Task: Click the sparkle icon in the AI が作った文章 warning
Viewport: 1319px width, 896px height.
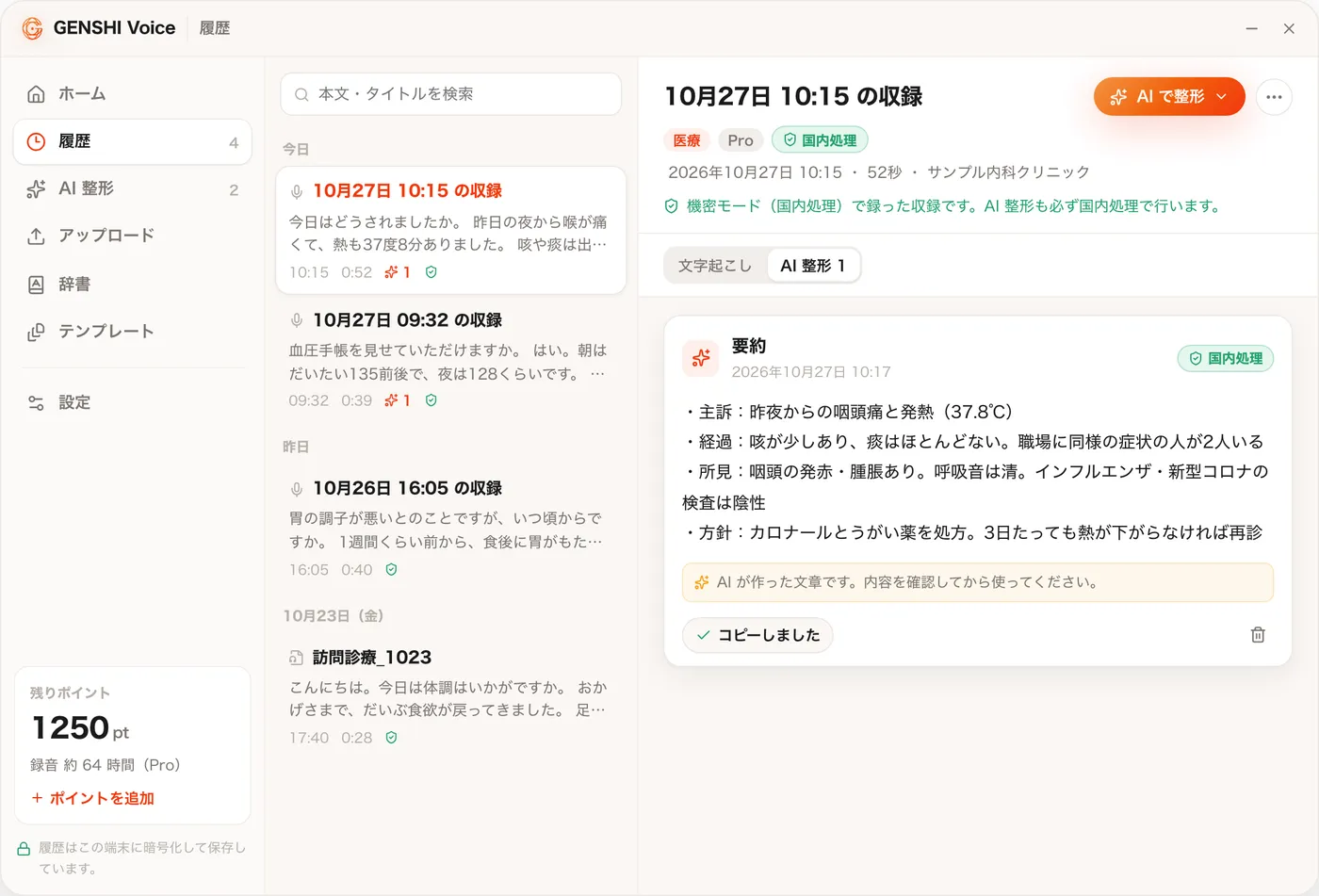Action: click(701, 582)
